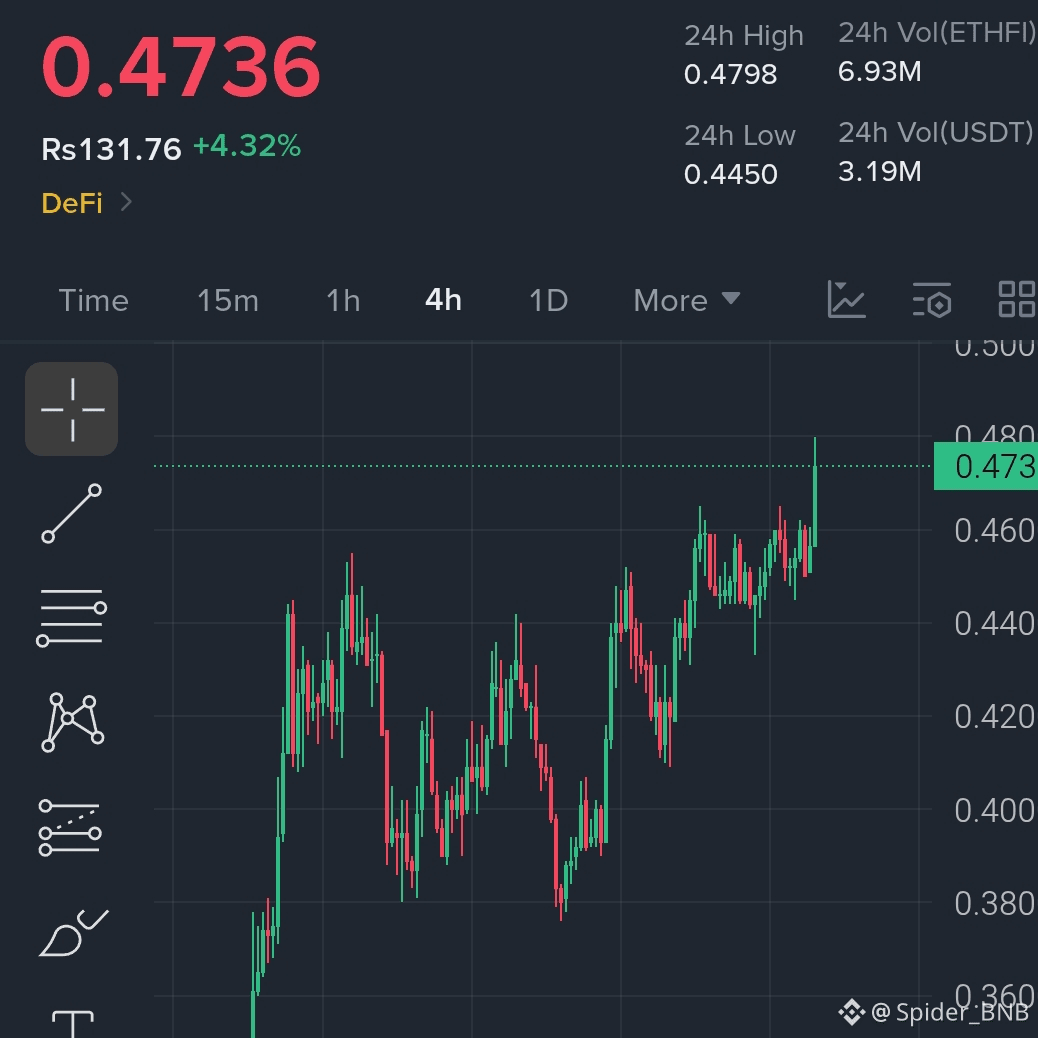This screenshot has height=1038, width=1038.
Task: Open the More intervals dropdown
Action: point(686,301)
